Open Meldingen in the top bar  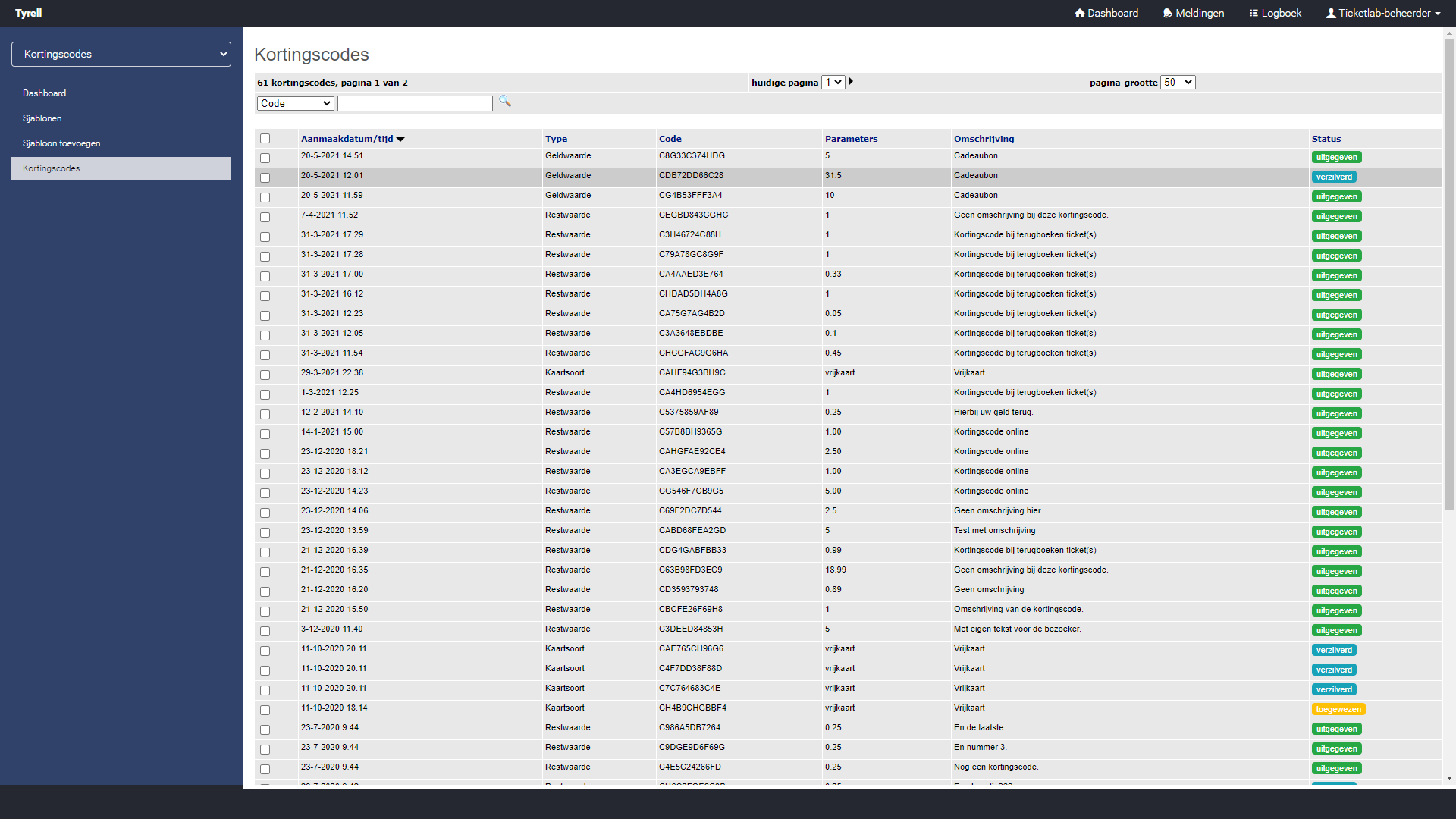coord(1194,14)
